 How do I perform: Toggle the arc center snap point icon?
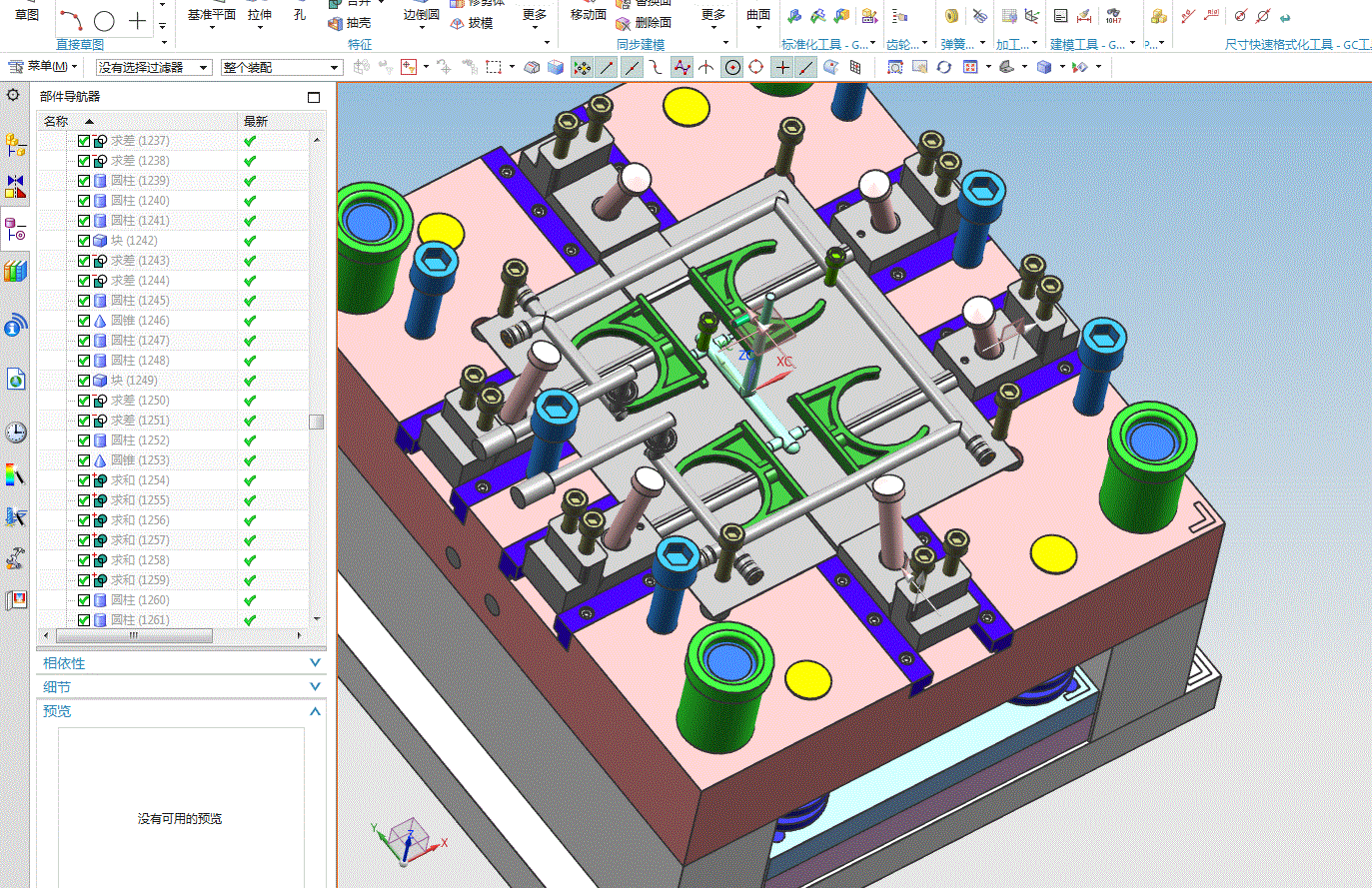pos(732,67)
